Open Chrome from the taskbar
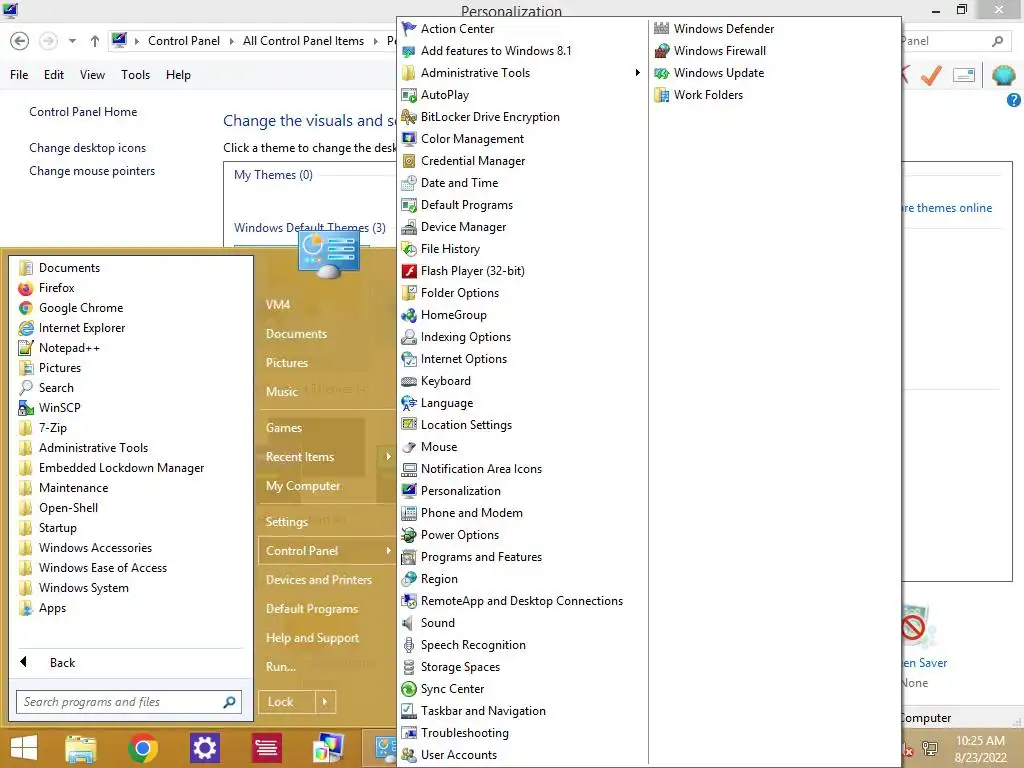This screenshot has height=768, width=1024. tap(142, 748)
